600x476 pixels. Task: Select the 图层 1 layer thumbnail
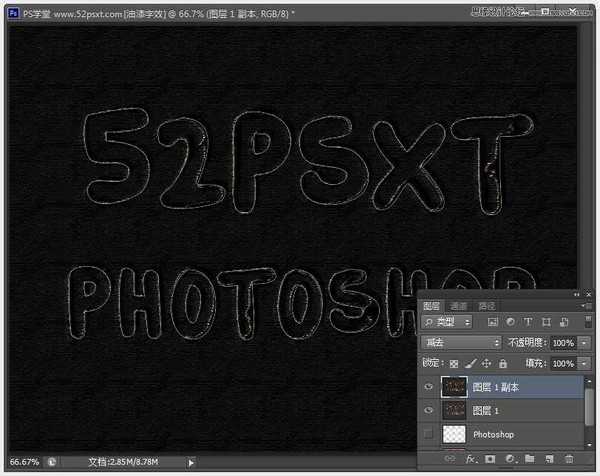454,410
